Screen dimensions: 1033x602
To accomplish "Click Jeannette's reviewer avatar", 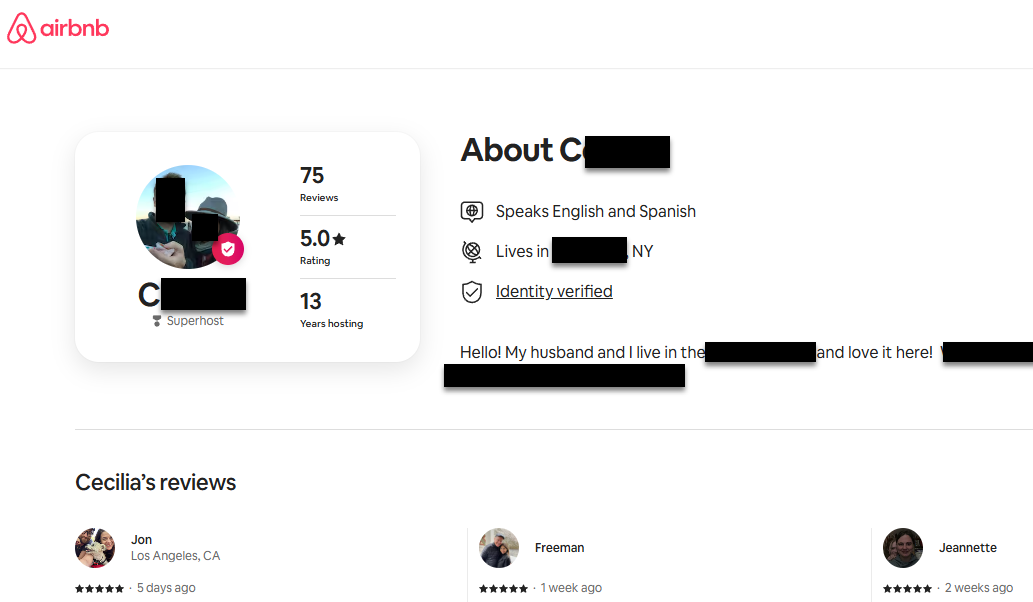I will pos(903,548).
